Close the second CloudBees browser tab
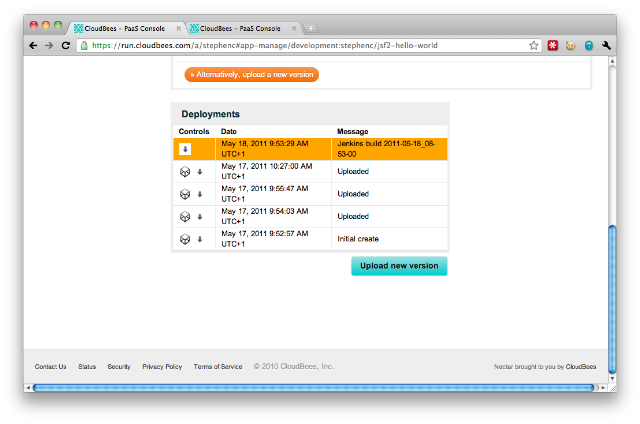This screenshot has width=640, height=424. (x=294, y=29)
